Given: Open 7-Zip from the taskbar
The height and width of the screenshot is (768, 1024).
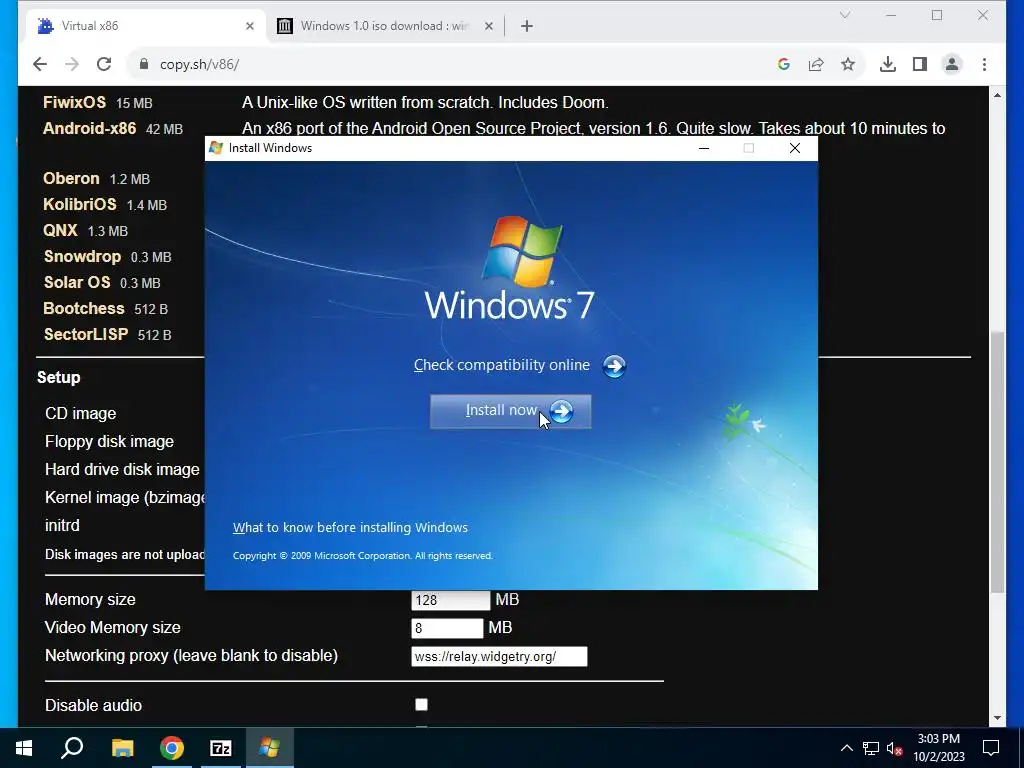Looking at the screenshot, I should click(x=221, y=748).
